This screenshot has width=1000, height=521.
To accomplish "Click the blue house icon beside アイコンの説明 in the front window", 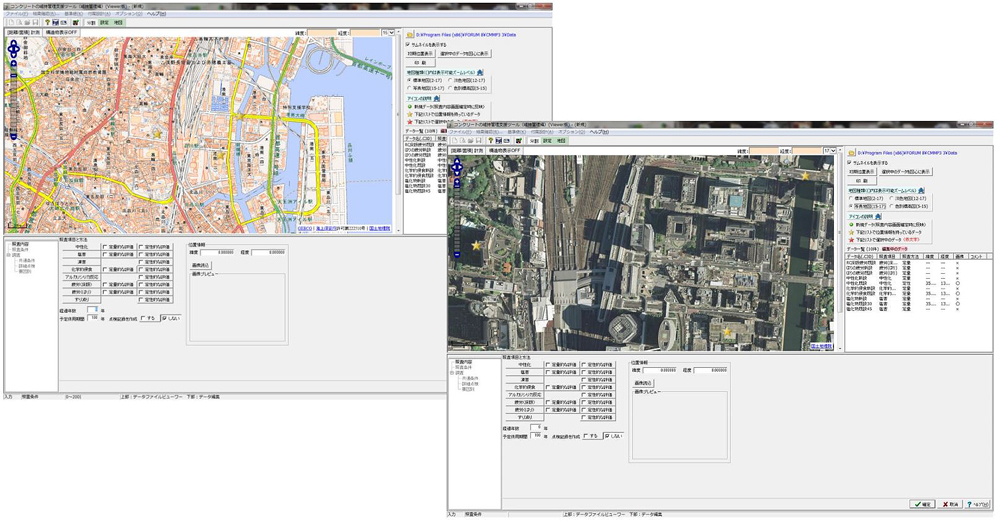I will click(878, 216).
